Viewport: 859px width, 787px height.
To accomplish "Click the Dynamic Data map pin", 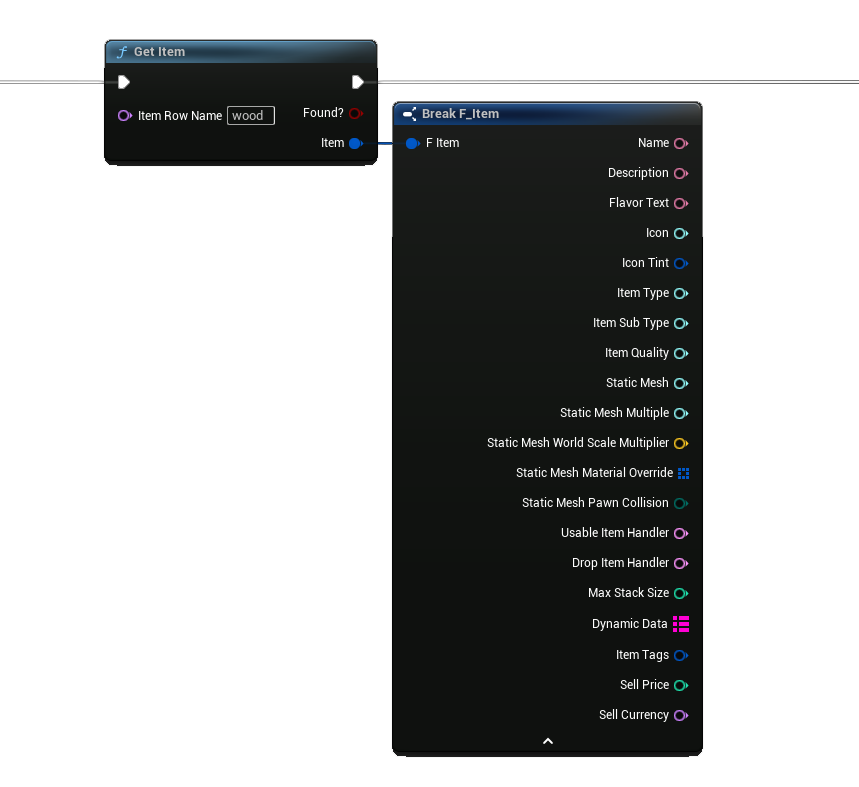I will tap(681, 624).
